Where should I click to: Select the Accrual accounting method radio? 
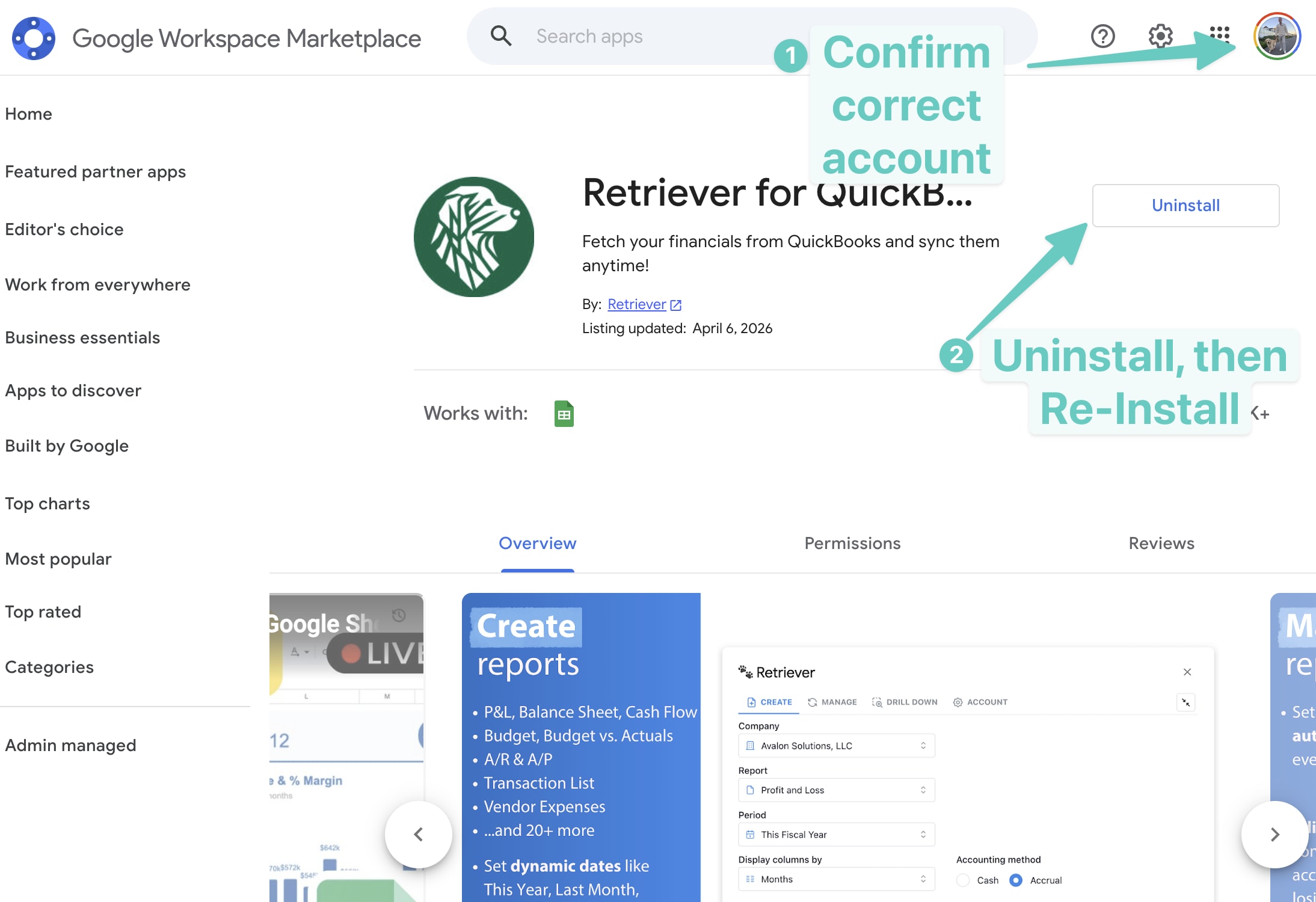[1016, 880]
